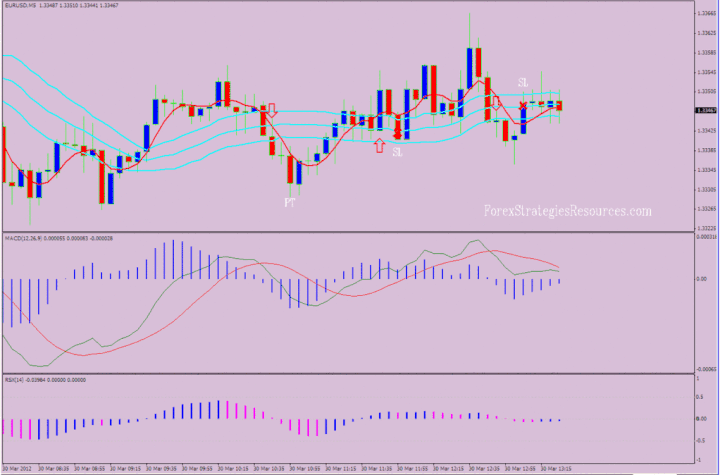Click price level 1.33505 on the axis
Viewport: 720px width, 475px height.
[x=706, y=91]
